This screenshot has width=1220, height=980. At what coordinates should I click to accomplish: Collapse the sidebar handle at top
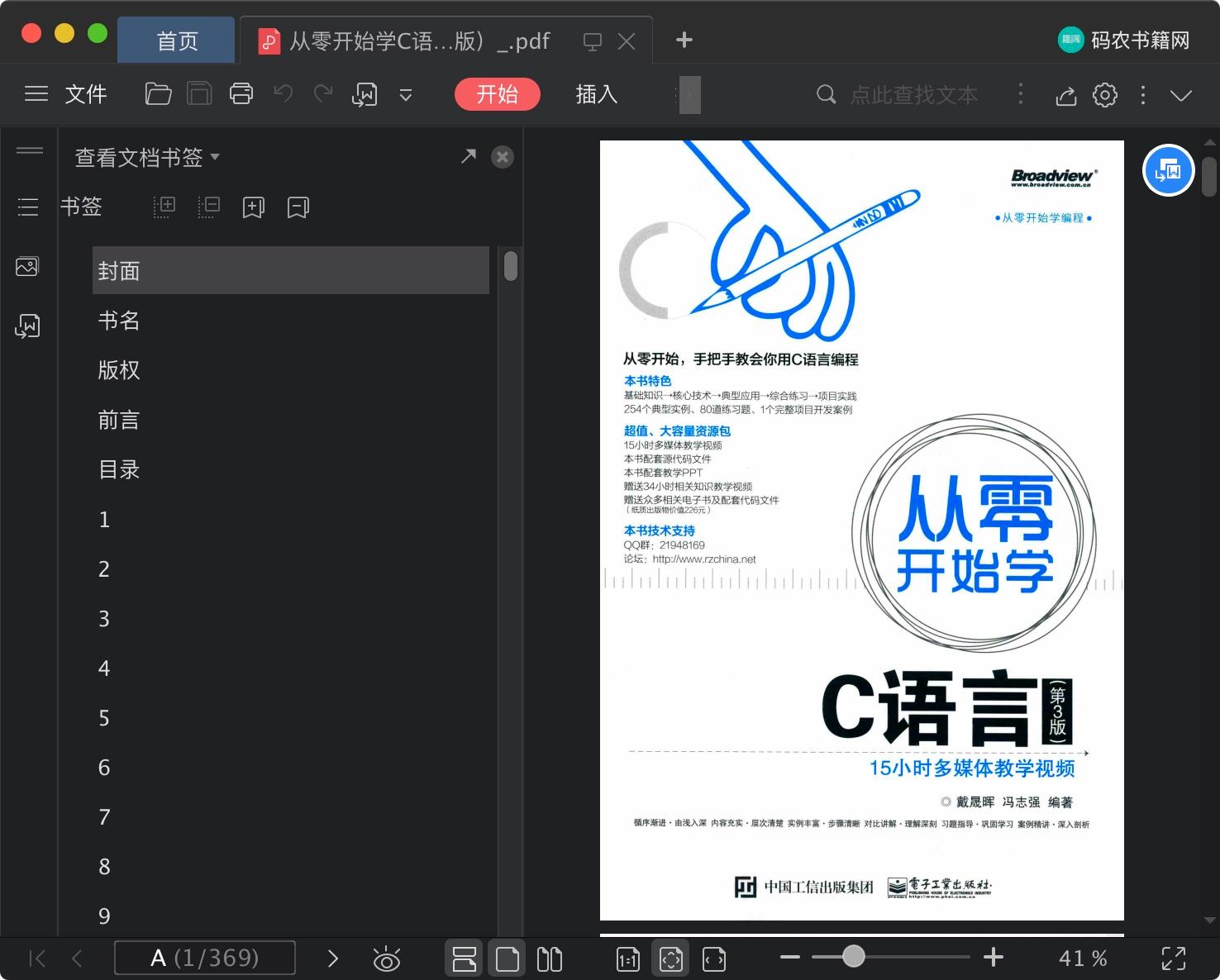(x=30, y=150)
